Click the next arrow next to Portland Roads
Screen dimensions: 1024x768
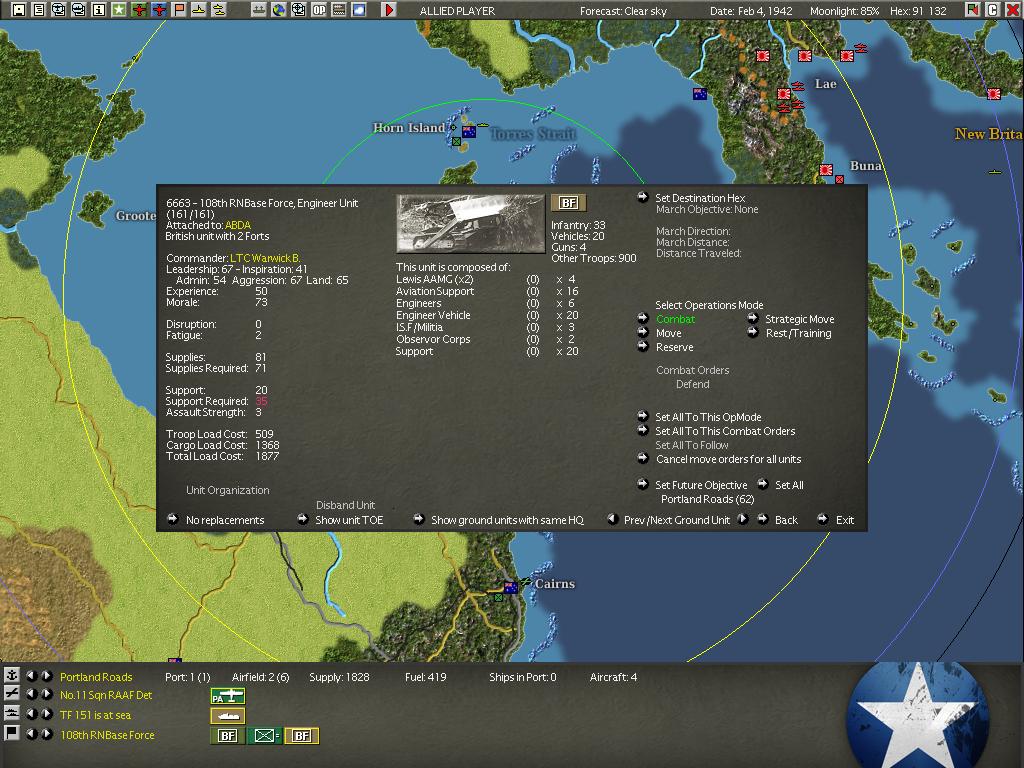[47, 676]
